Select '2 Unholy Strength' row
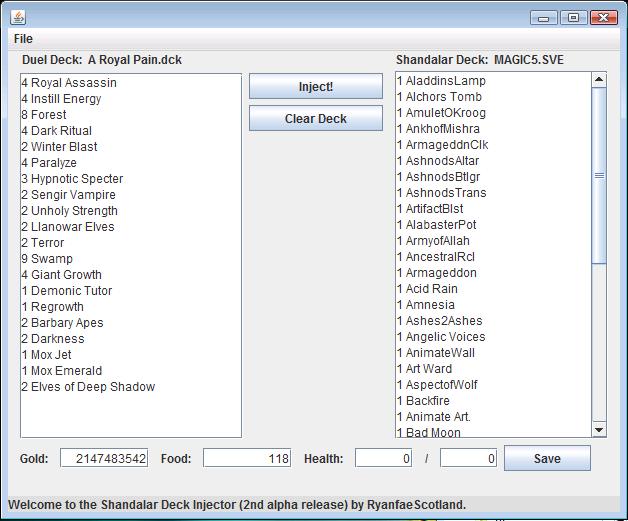628x521 pixels. (x=131, y=211)
